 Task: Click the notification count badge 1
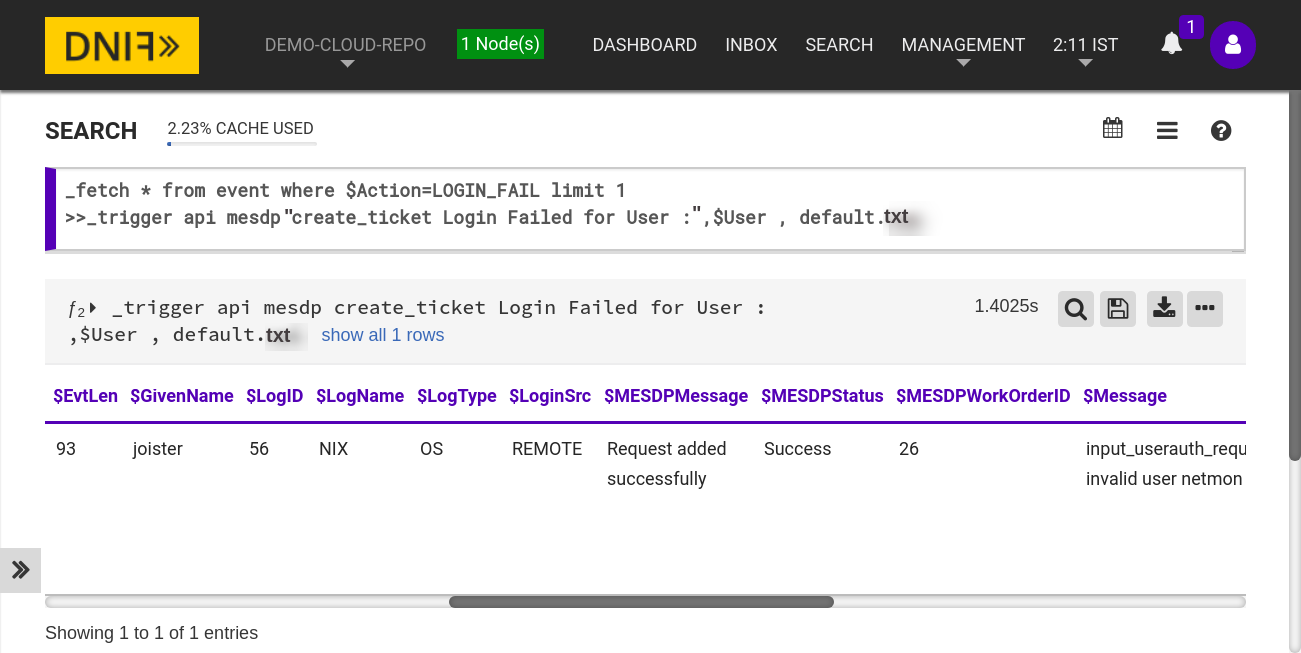point(1190,27)
